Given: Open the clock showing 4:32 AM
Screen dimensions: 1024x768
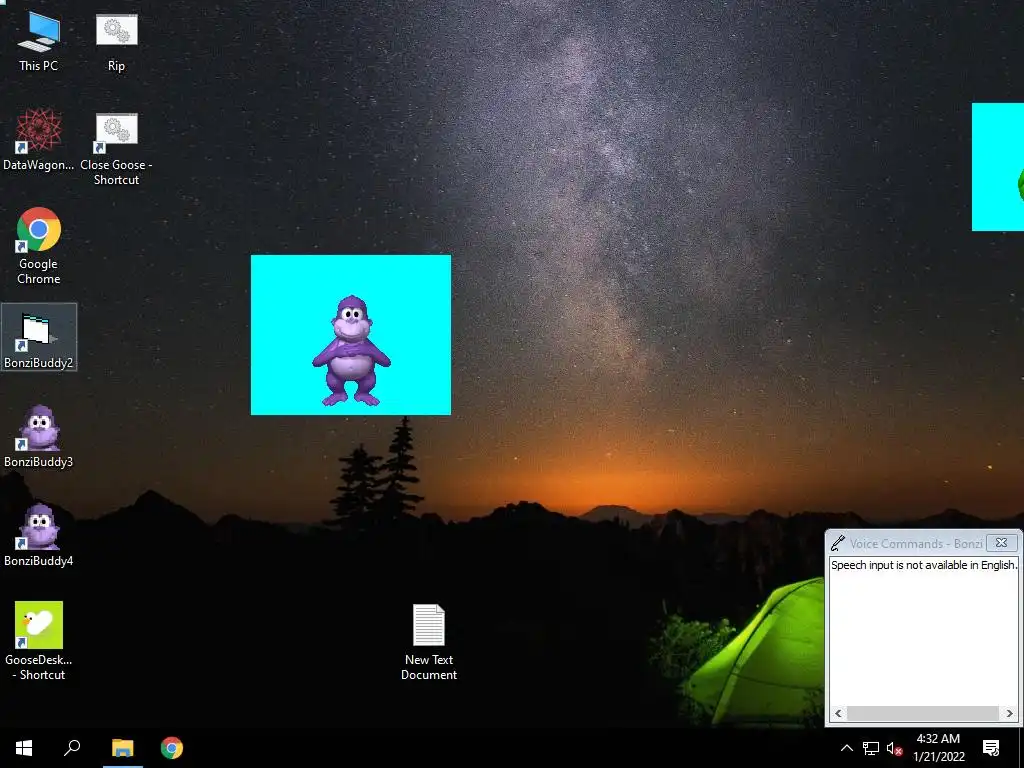Looking at the screenshot, I should point(938,748).
